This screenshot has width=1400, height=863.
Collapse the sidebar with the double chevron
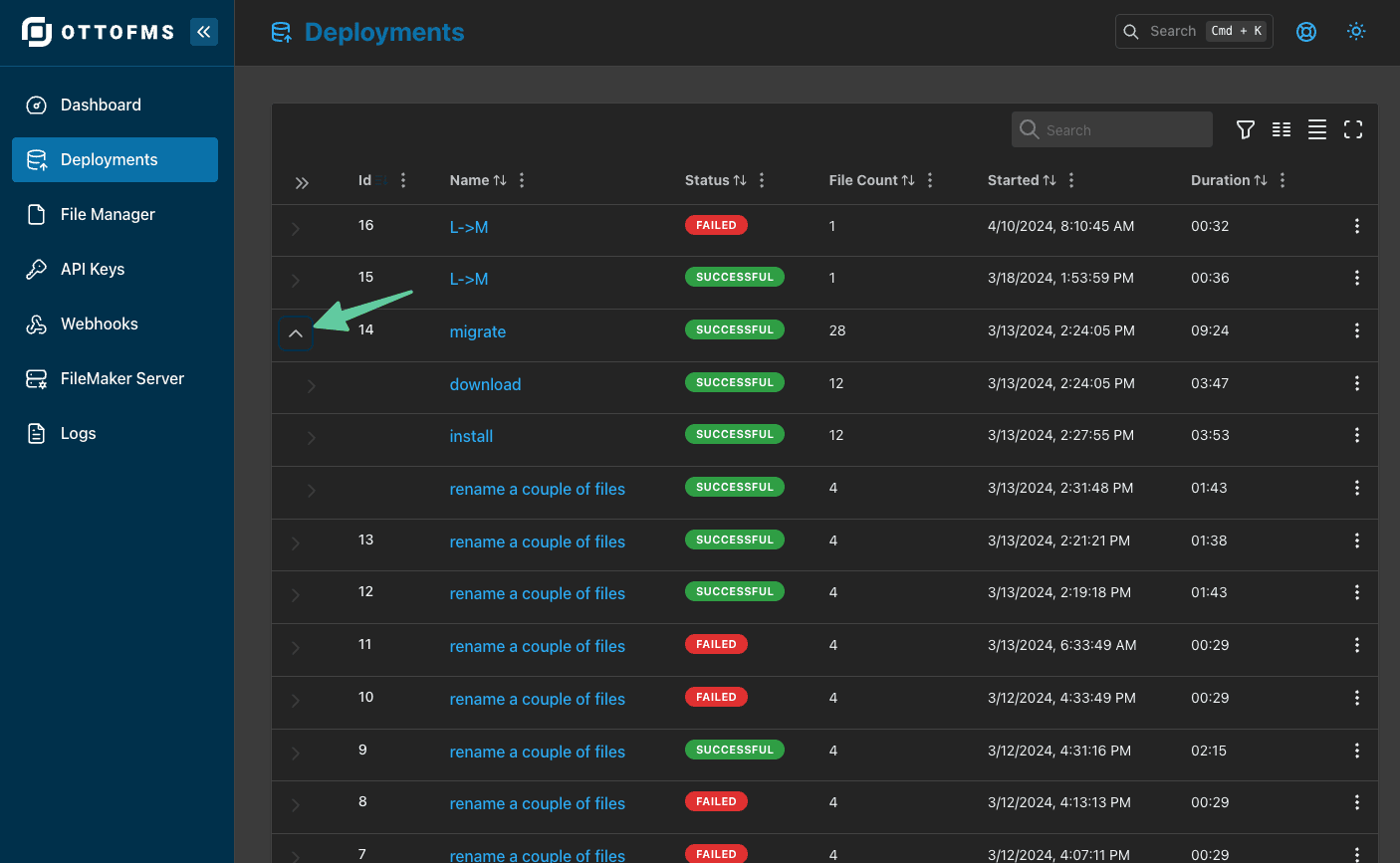[204, 31]
